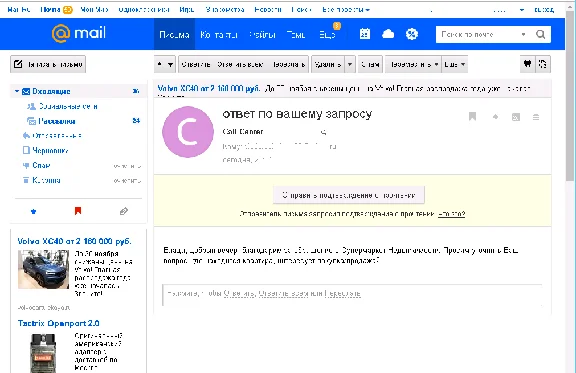576x373 pixels.
Task: Click выход to log out
Action: coord(544,10)
